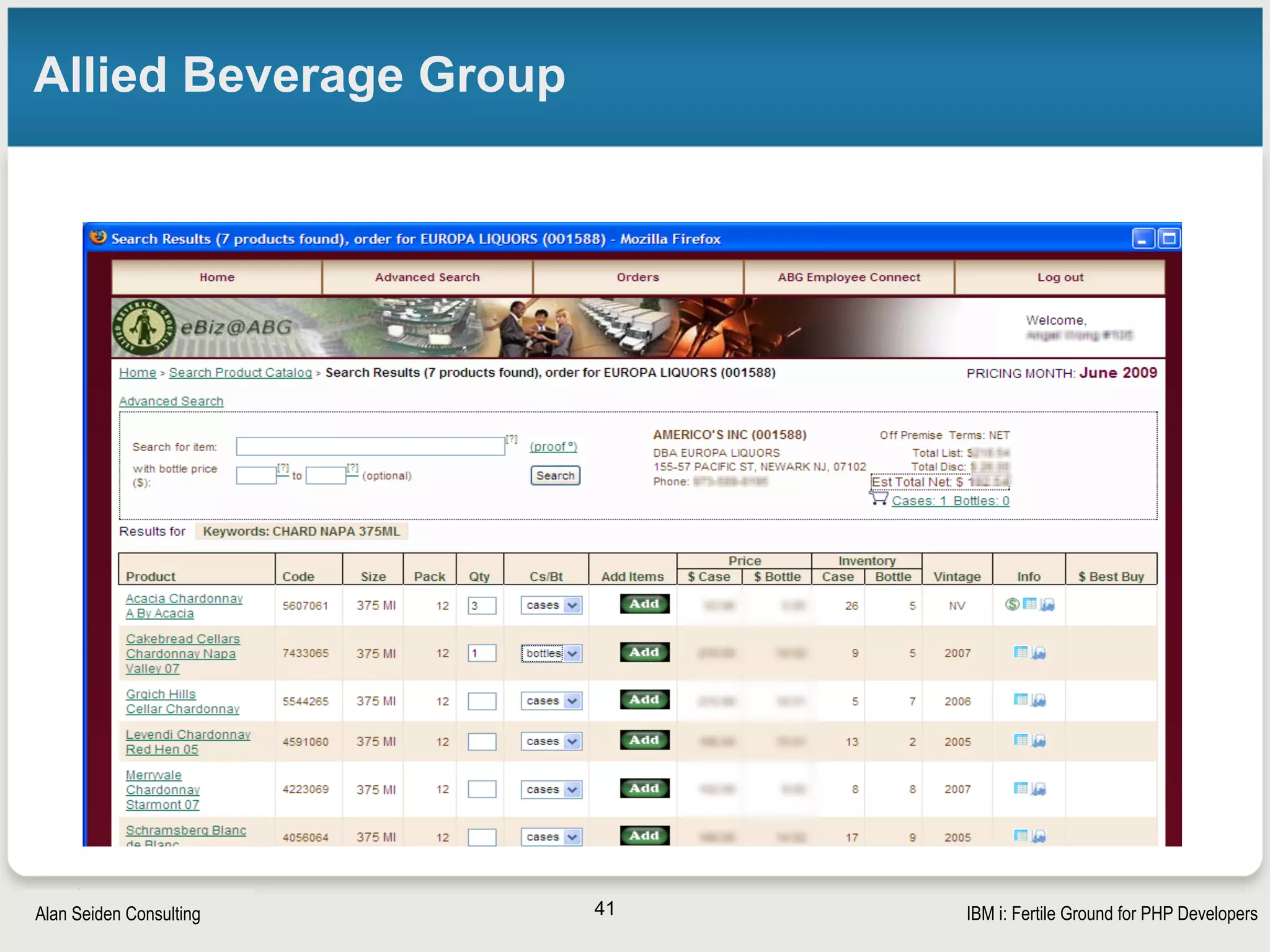The height and width of the screenshot is (952, 1270).
Task: Open the table info icon for Merryvale Chardonnay
Action: [1021, 788]
